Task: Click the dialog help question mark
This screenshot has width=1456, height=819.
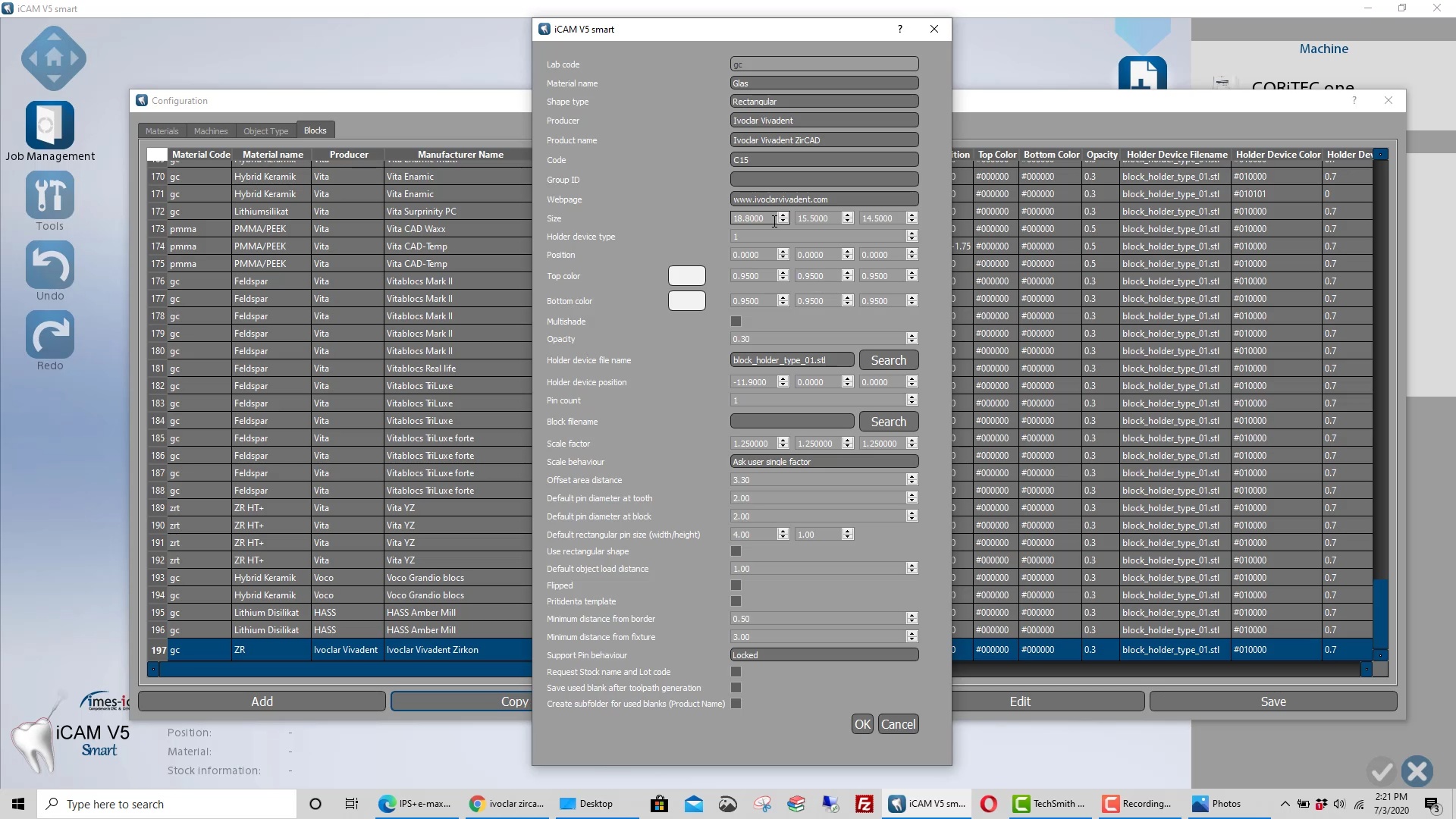Action: coord(900,29)
